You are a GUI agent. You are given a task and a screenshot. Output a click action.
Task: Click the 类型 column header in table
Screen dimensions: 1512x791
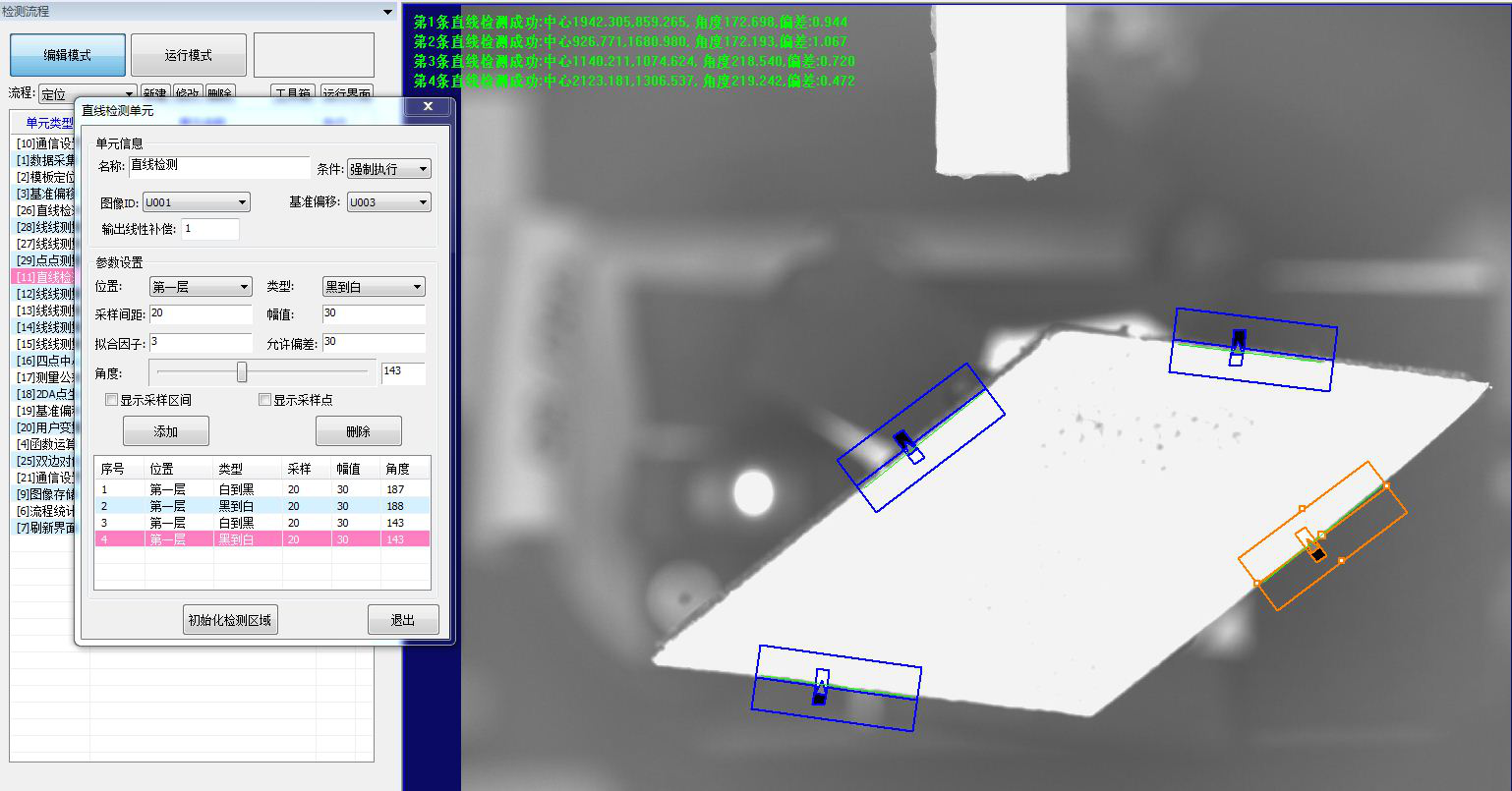coord(248,469)
